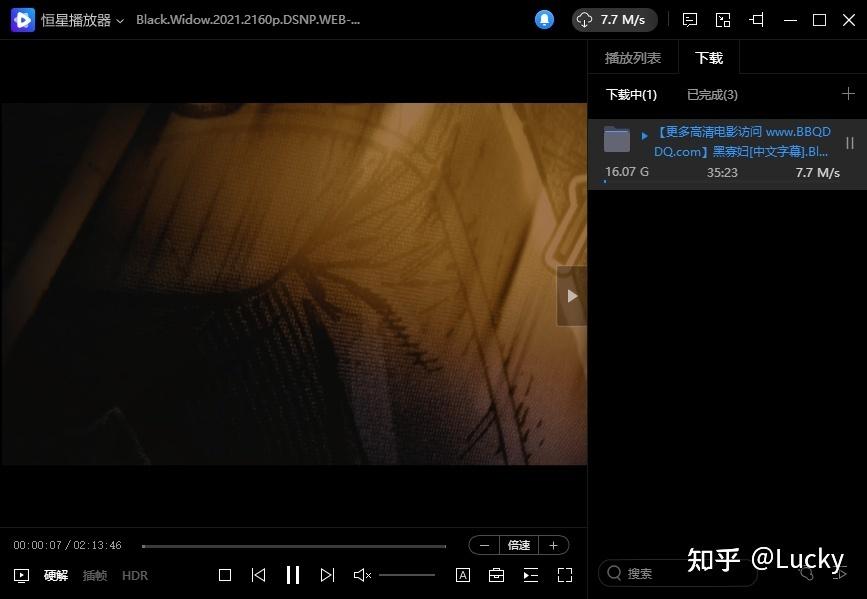Viewport: 867px width, 599px height.
Task: Open the feedback message icon
Action: (690, 20)
